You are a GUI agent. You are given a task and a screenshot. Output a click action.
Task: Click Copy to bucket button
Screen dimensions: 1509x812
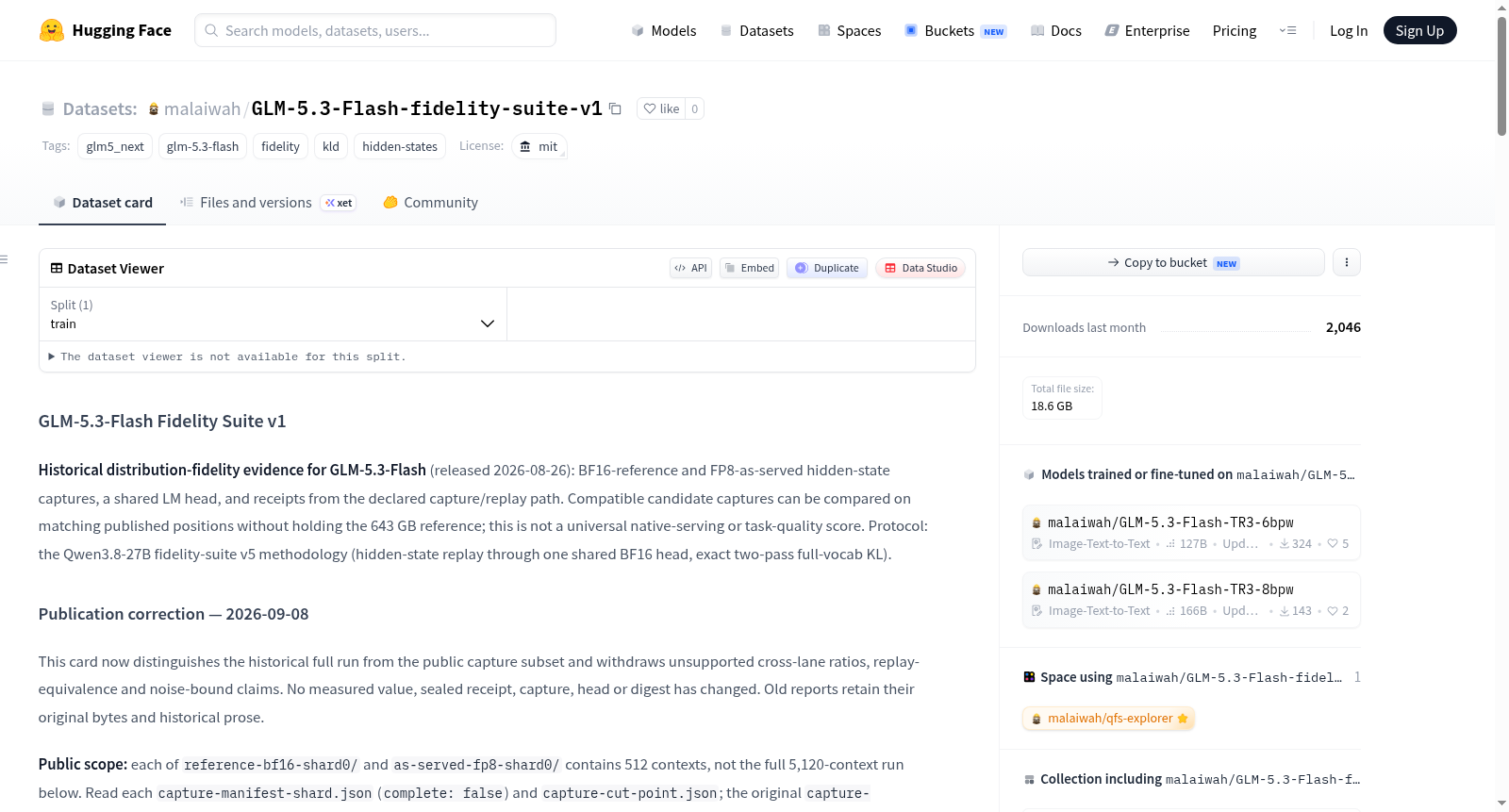tap(1173, 262)
